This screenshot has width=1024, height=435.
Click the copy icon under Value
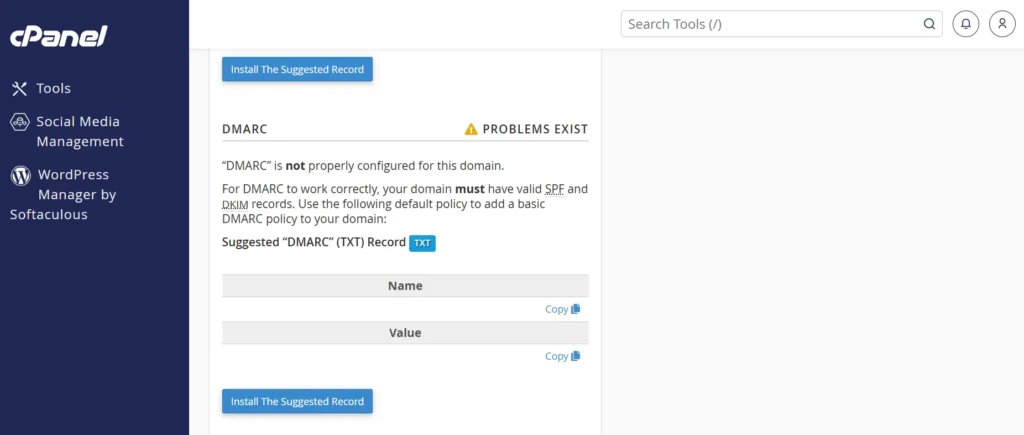[575, 356]
